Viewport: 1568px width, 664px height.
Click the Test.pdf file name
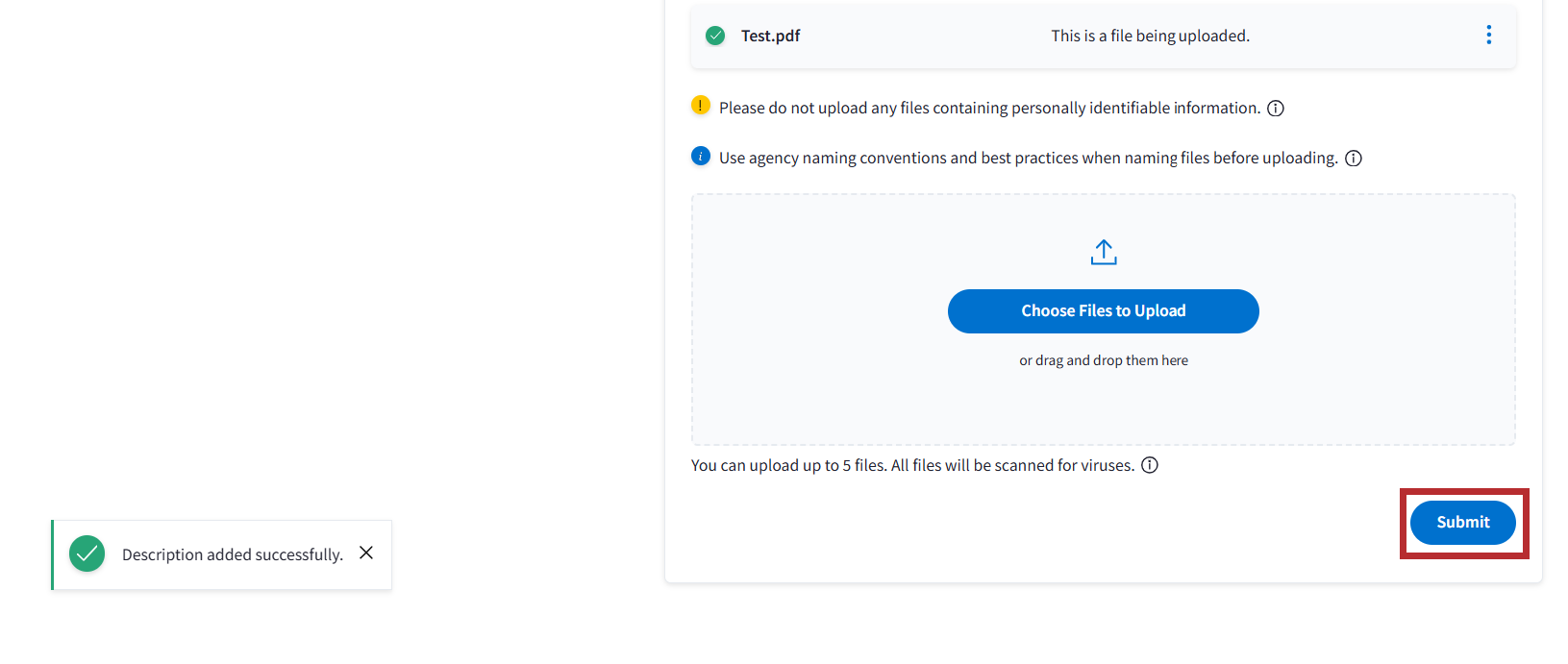tap(770, 36)
